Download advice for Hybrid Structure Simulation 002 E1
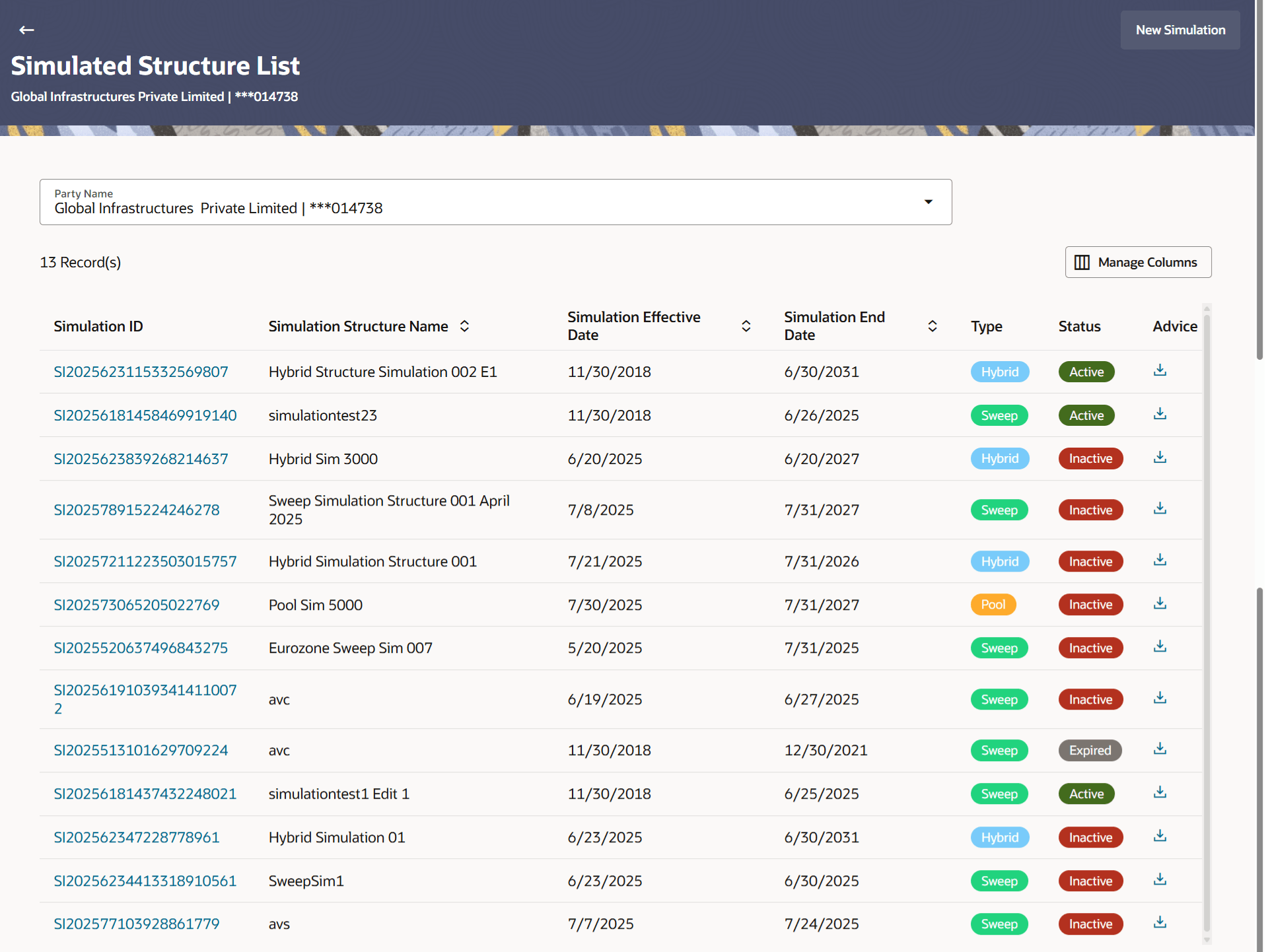Image resolution: width=1268 pixels, height=952 pixels. tap(1160, 370)
